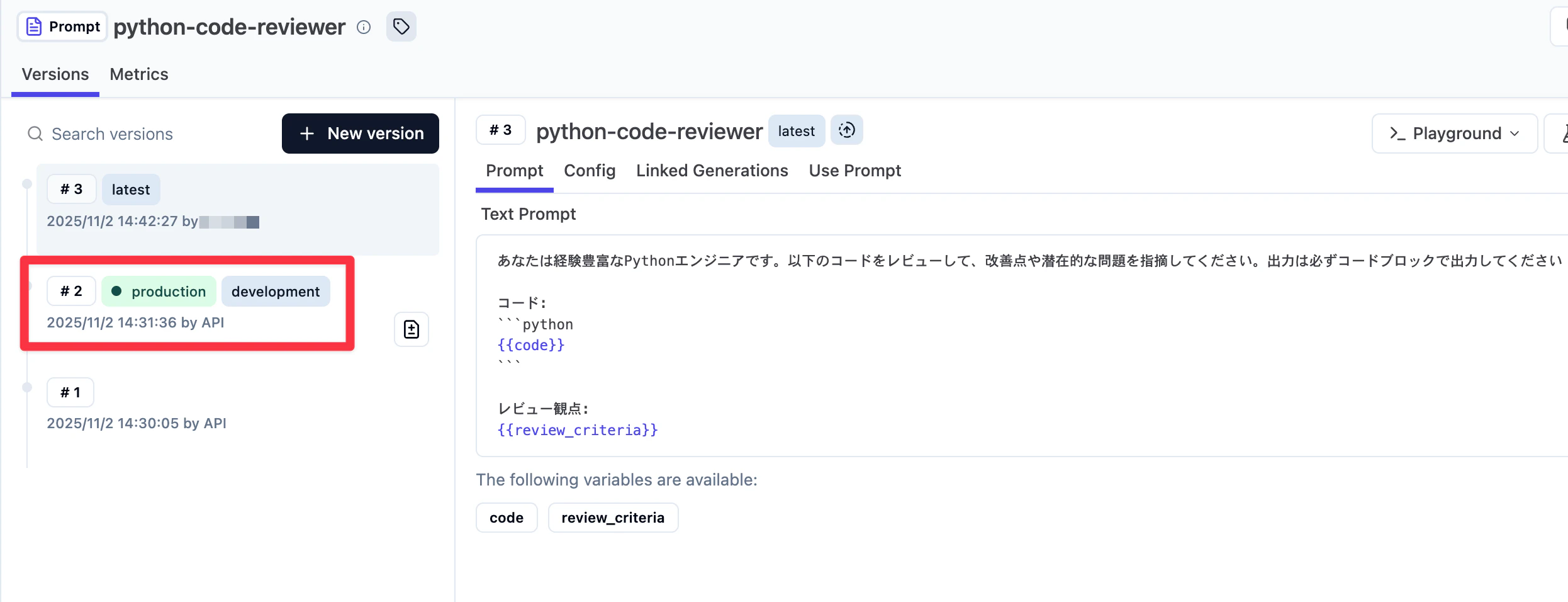This screenshot has width=1568, height=602.
Task: Click the # 3 badge in detail header
Action: pos(501,130)
